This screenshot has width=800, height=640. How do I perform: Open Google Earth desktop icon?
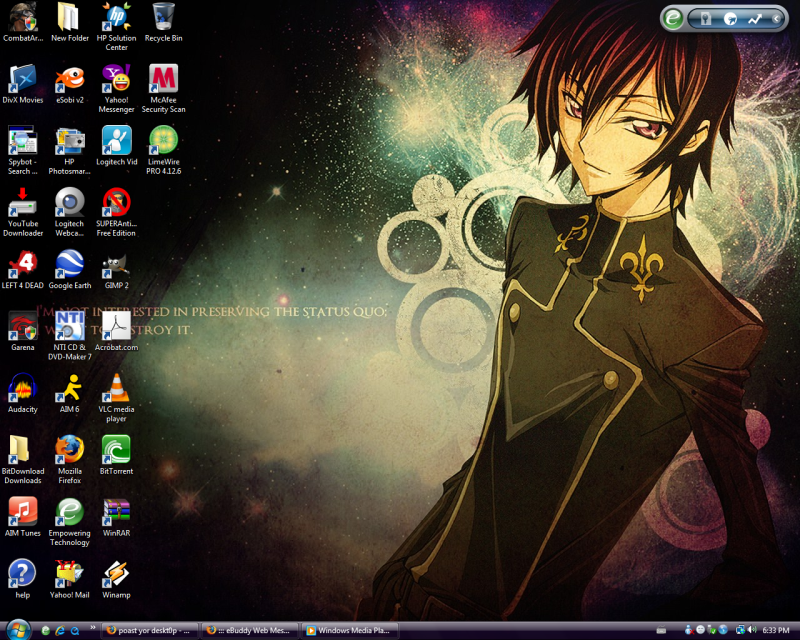click(x=70, y=264)
